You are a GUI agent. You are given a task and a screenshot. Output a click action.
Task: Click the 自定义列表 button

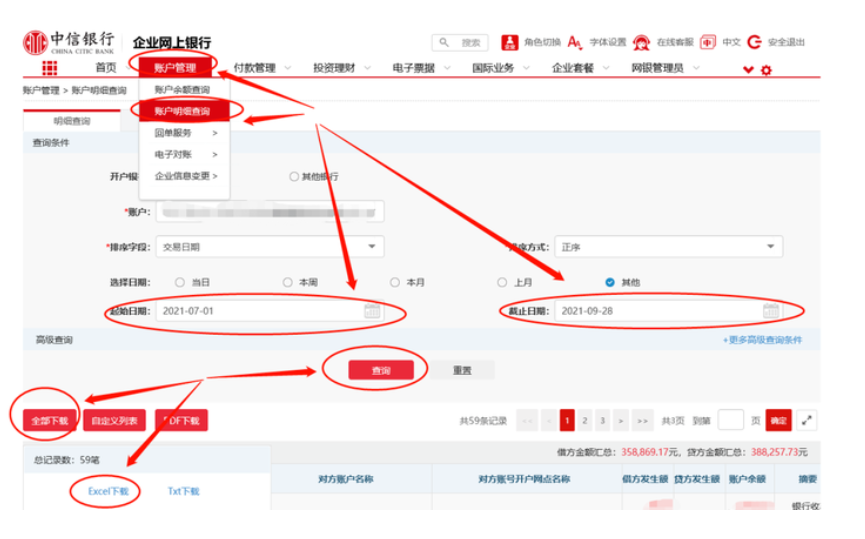pyautogui.click(x=114, y=420)
